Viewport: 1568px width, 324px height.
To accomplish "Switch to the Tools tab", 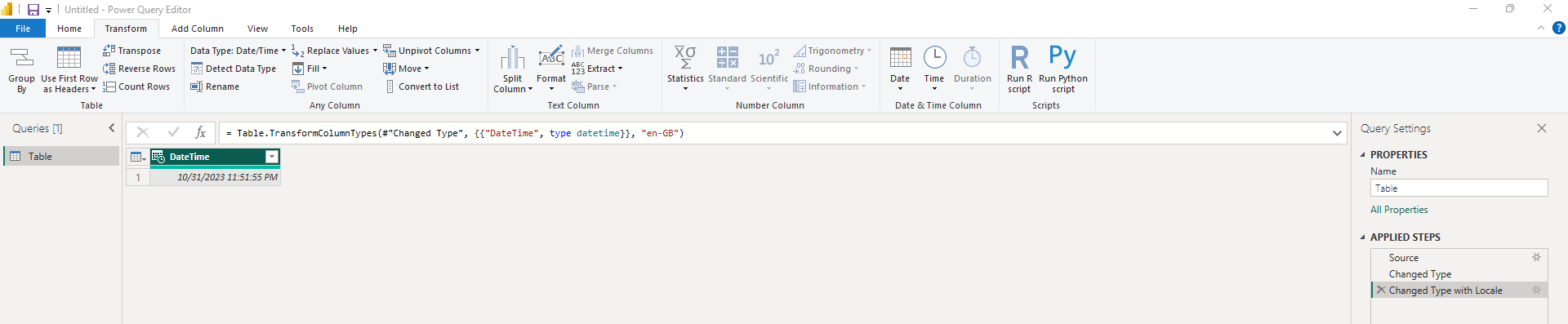I will click(302, 29).
